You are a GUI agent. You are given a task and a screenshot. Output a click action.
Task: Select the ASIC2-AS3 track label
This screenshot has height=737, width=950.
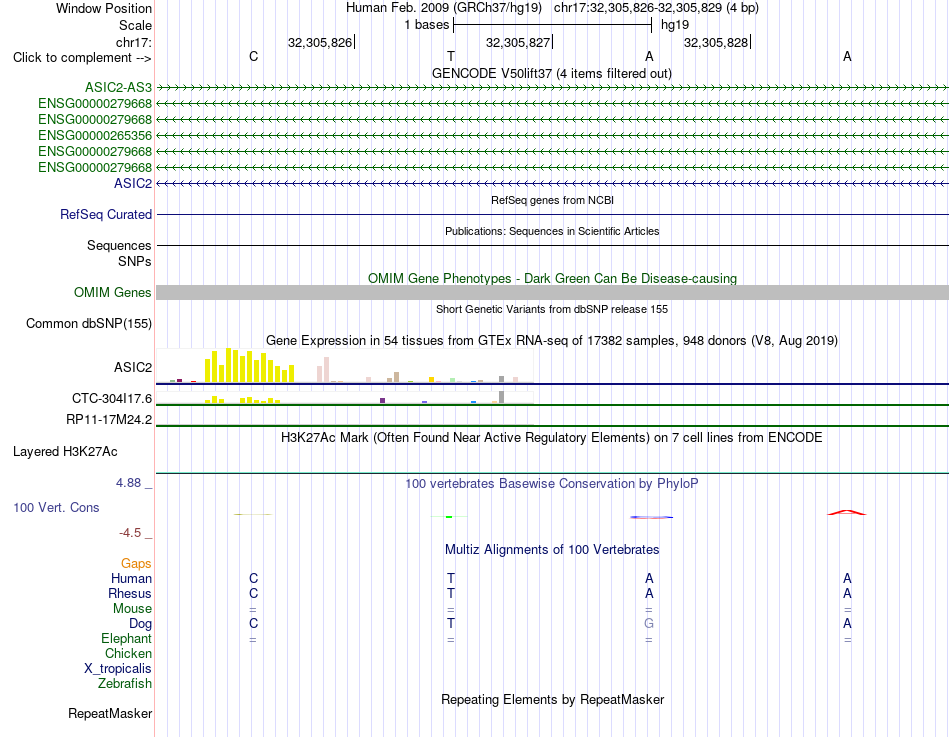point(118,88)
